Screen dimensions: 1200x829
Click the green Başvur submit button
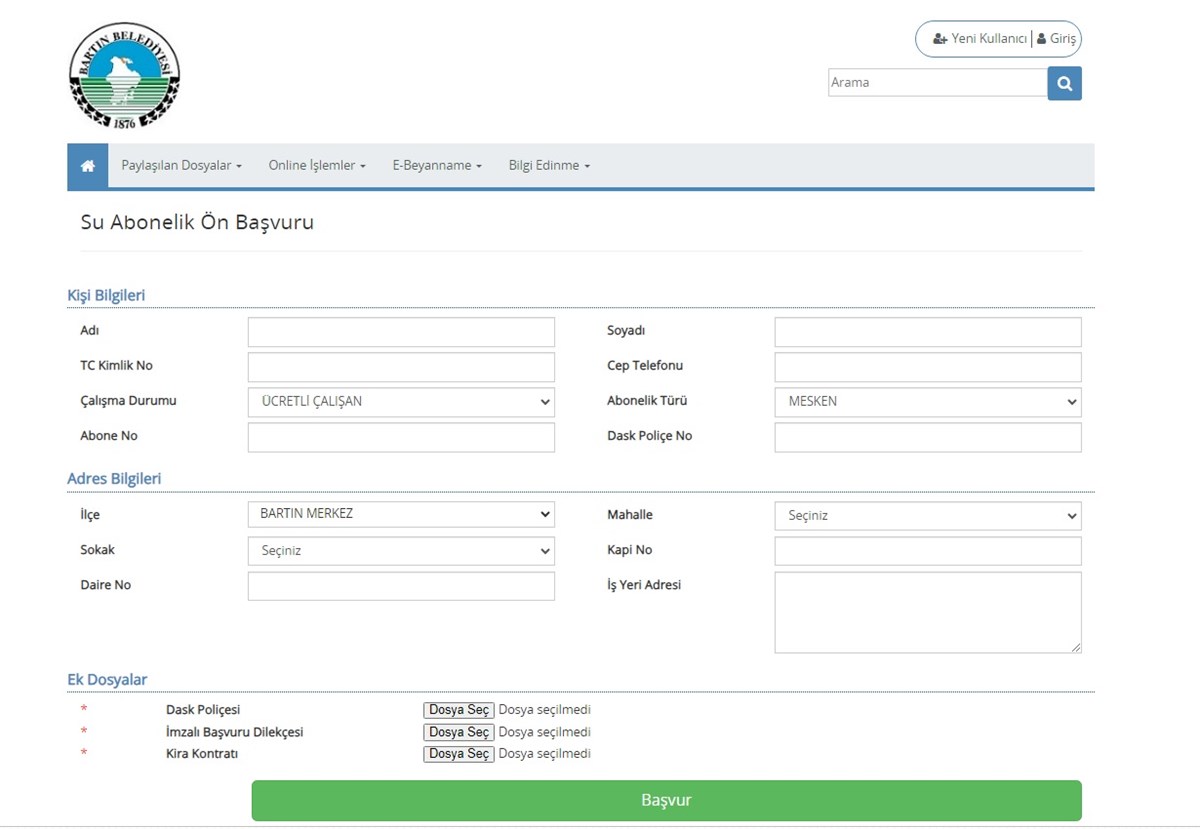pos(666,801)
